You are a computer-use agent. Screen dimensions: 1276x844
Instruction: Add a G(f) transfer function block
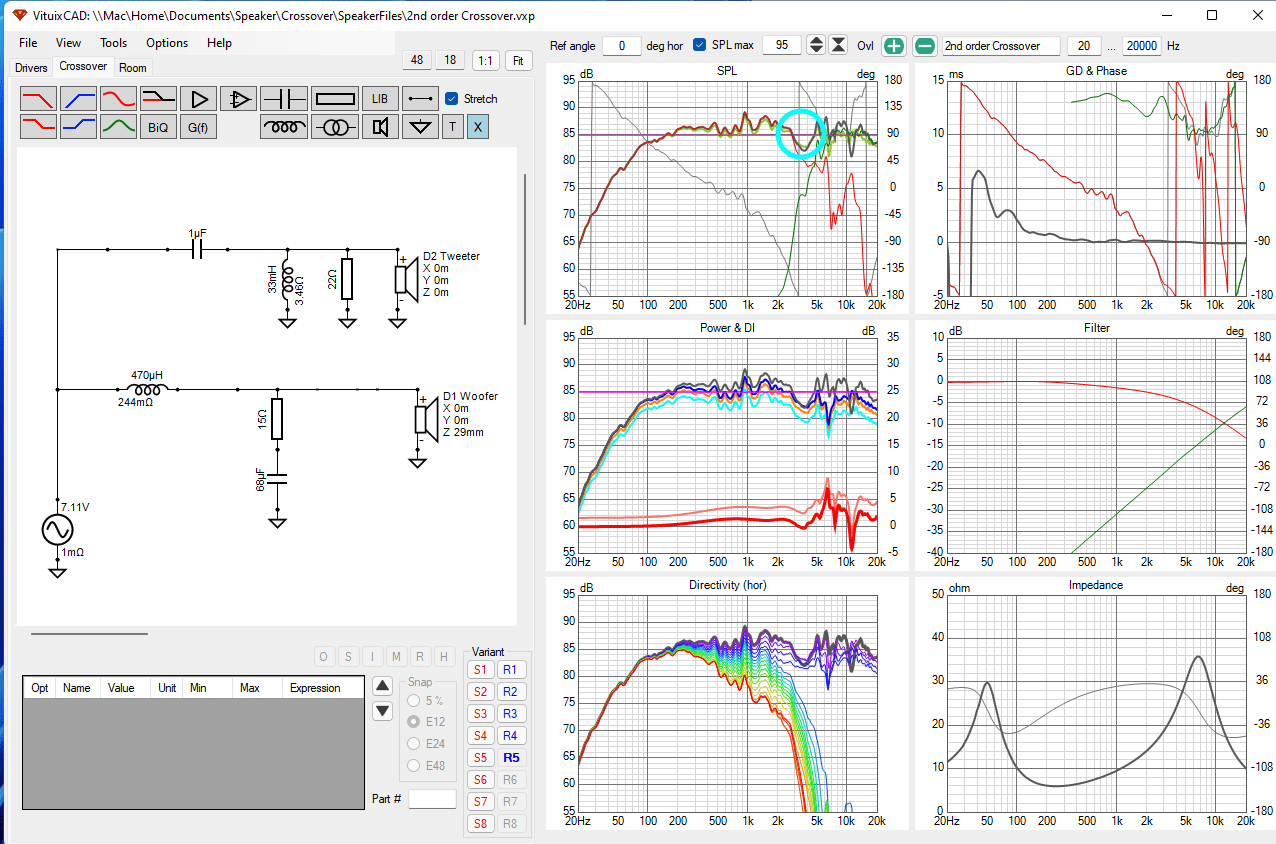coord(199,126)
